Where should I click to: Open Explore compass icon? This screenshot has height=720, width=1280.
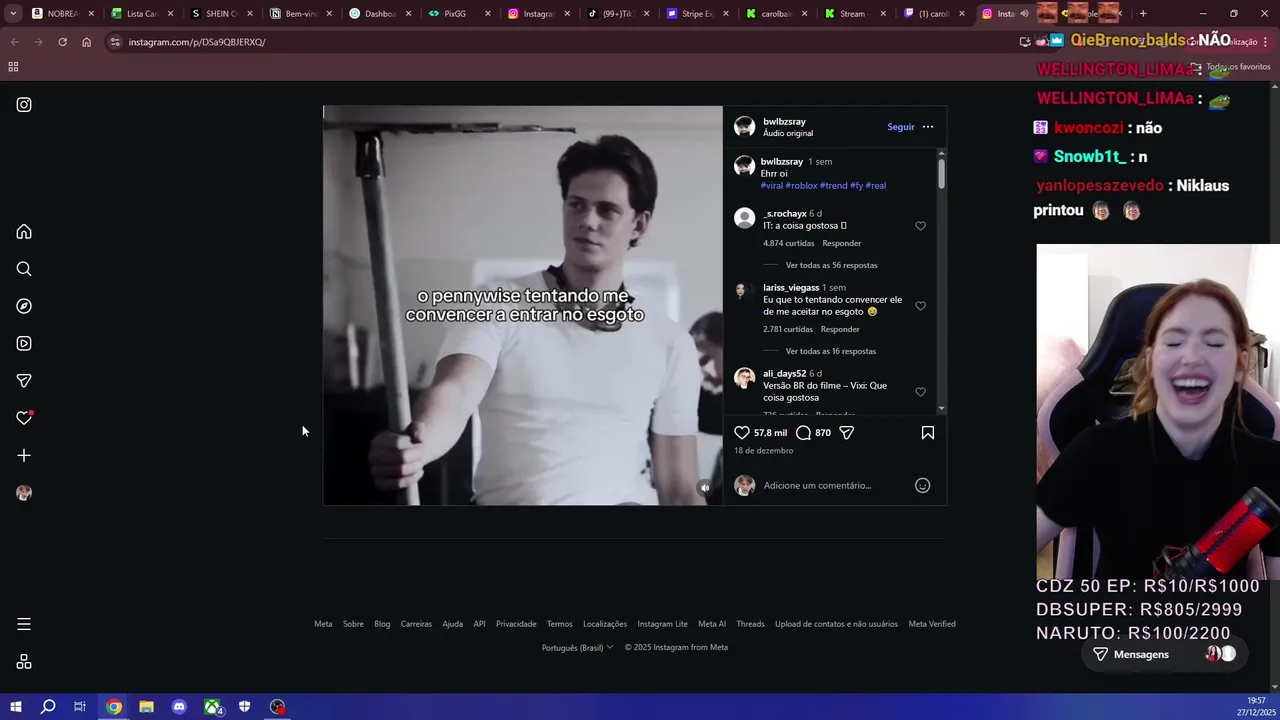click(x=24, y=306)
